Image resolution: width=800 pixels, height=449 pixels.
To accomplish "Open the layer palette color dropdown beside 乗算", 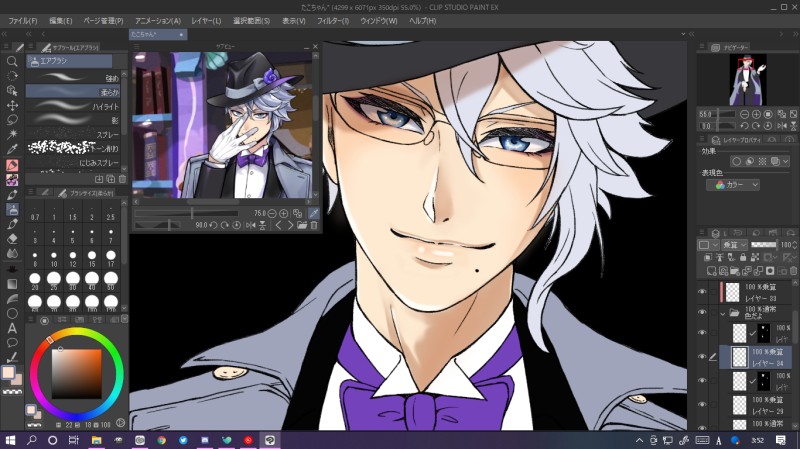I will tap(708, 245).
